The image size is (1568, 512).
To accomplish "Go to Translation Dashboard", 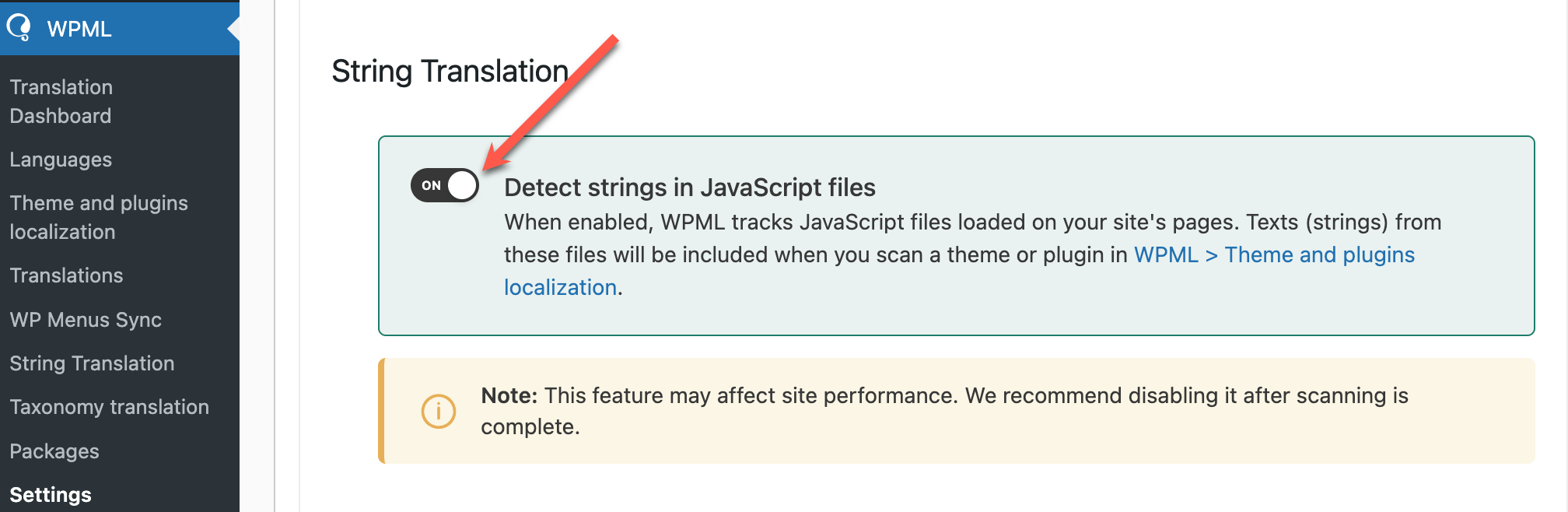I will tap(61, 101).
